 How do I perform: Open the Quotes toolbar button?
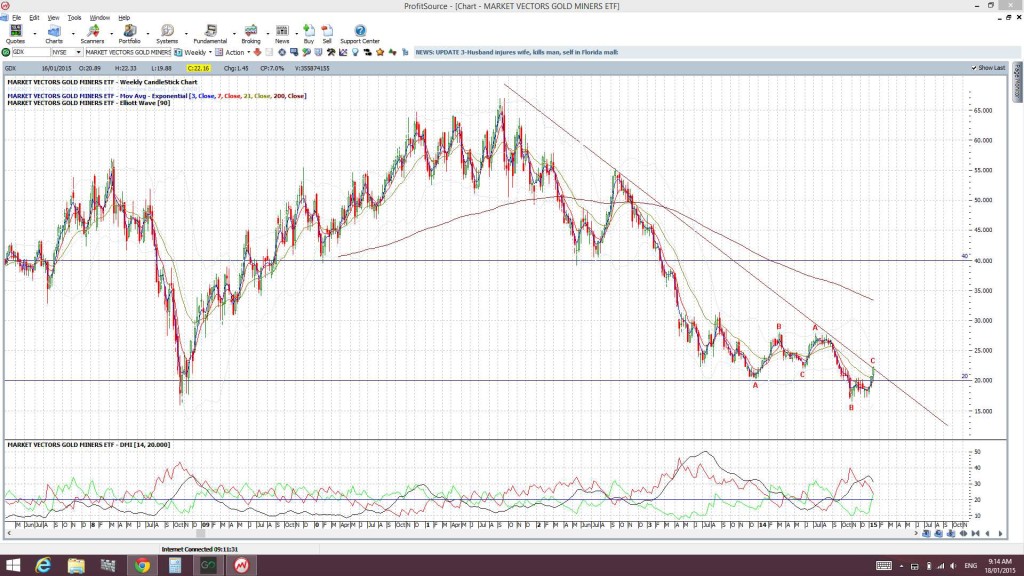(15, 34)
